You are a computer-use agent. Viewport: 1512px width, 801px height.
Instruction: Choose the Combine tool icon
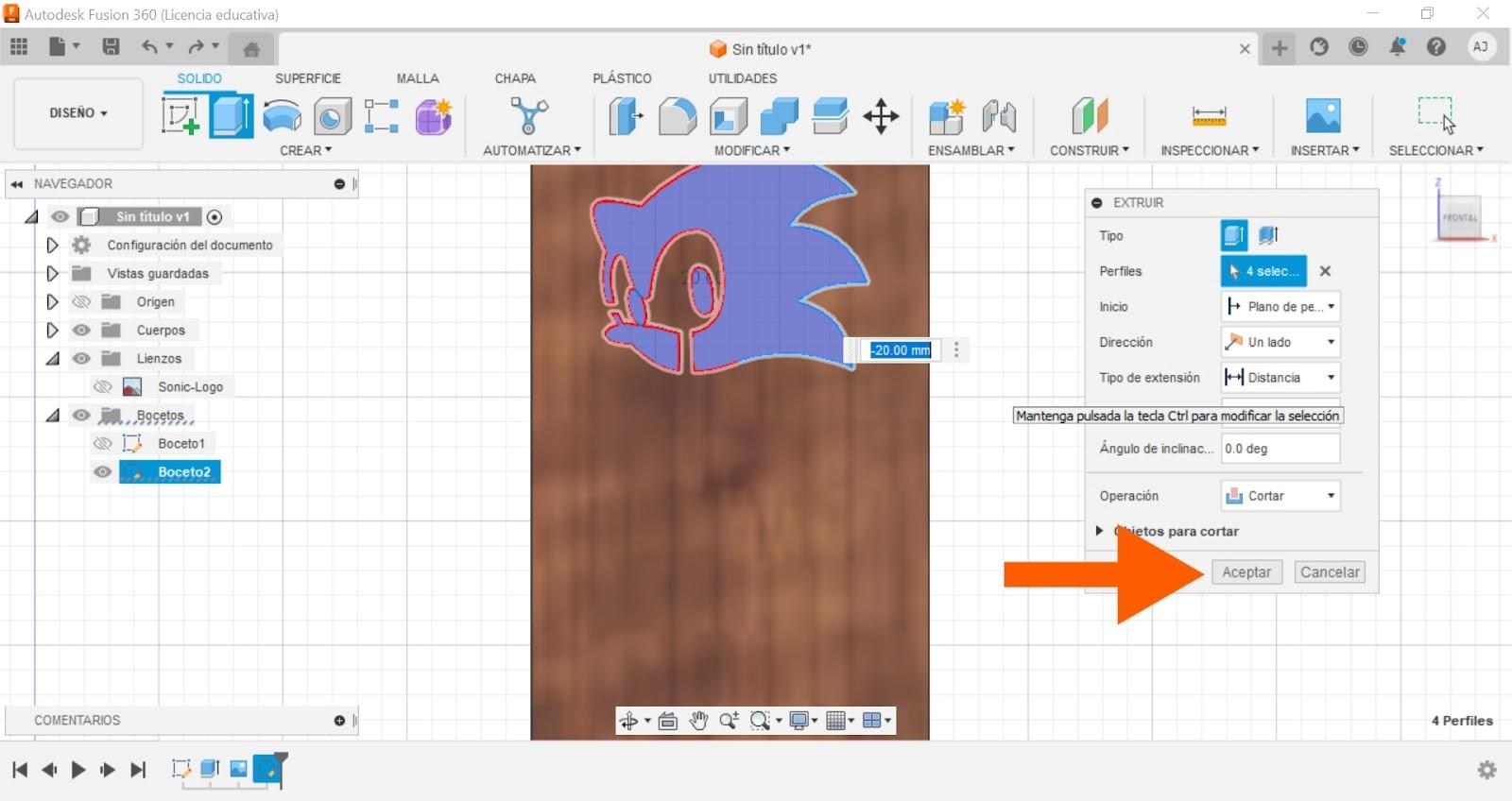(x=779, y=117)
